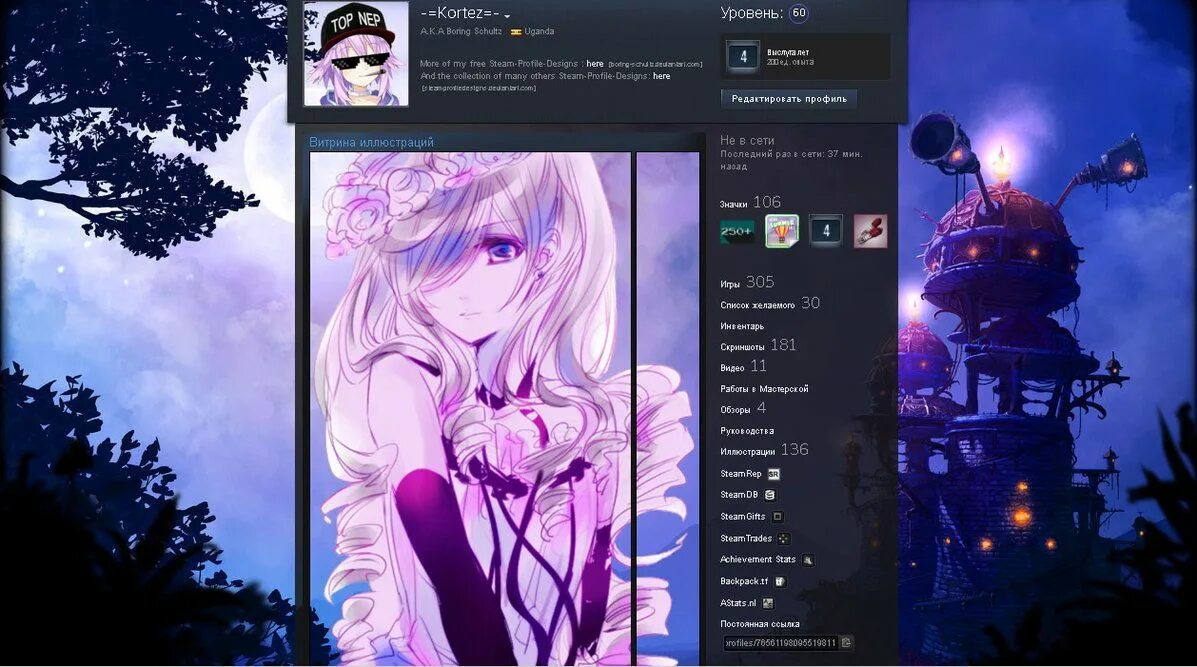Viewport: 1197px width, 667px height.
Task: Click Редактировать профиль button
Action: [789, 98]
